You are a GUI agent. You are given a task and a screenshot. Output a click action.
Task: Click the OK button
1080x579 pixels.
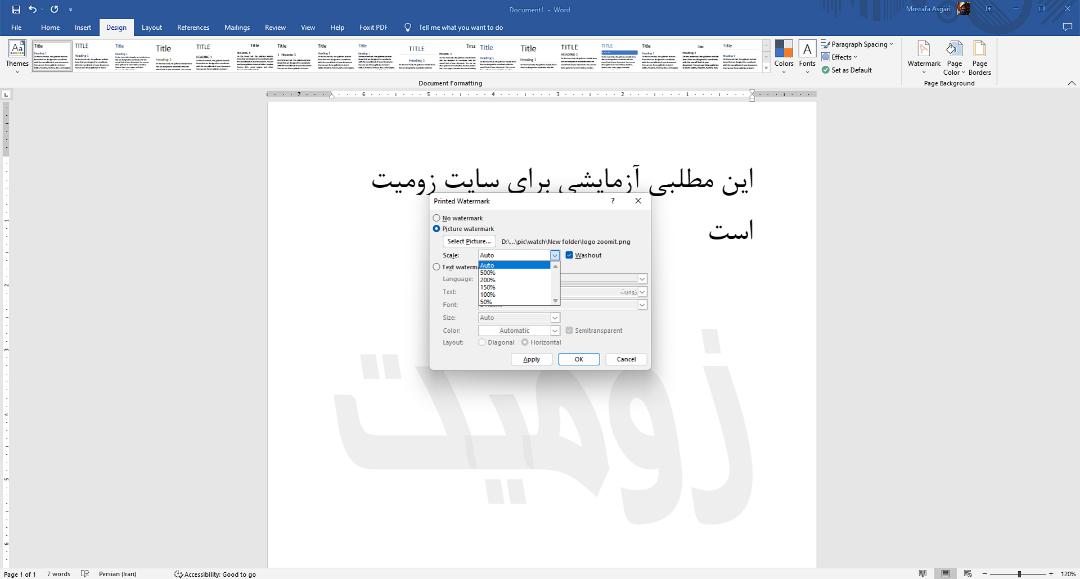[x=579, y=359]
